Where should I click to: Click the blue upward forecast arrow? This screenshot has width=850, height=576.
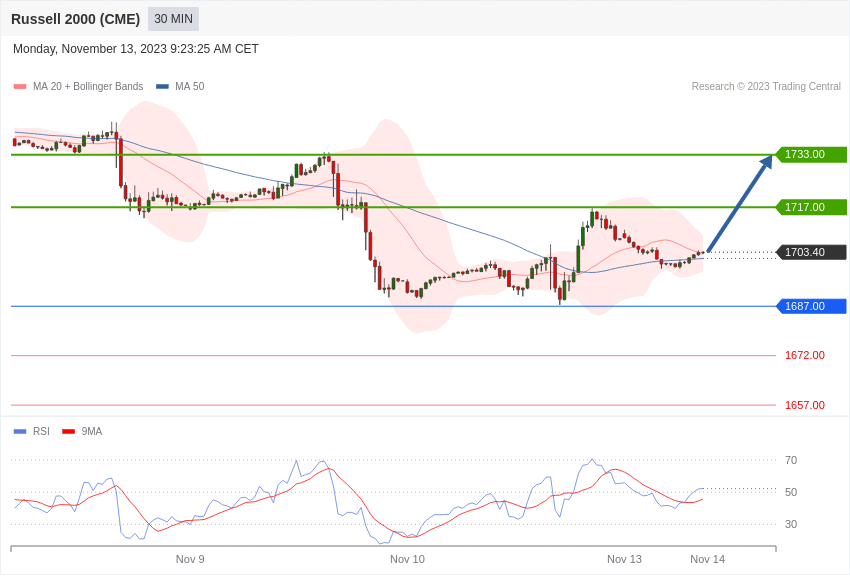[740, 204]
